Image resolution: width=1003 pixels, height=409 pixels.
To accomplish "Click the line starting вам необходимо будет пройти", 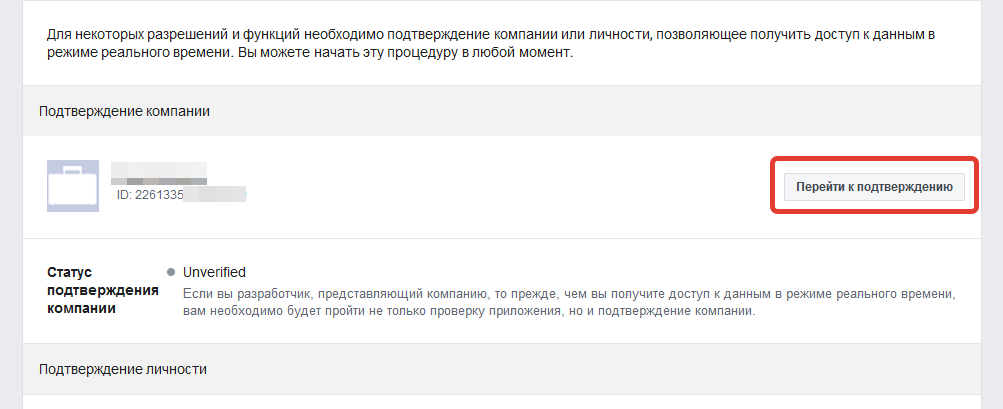I will 469,313.
